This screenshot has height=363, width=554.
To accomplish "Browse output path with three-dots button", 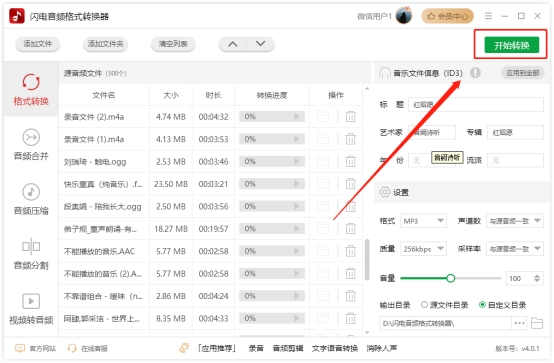I will (519, 323).
